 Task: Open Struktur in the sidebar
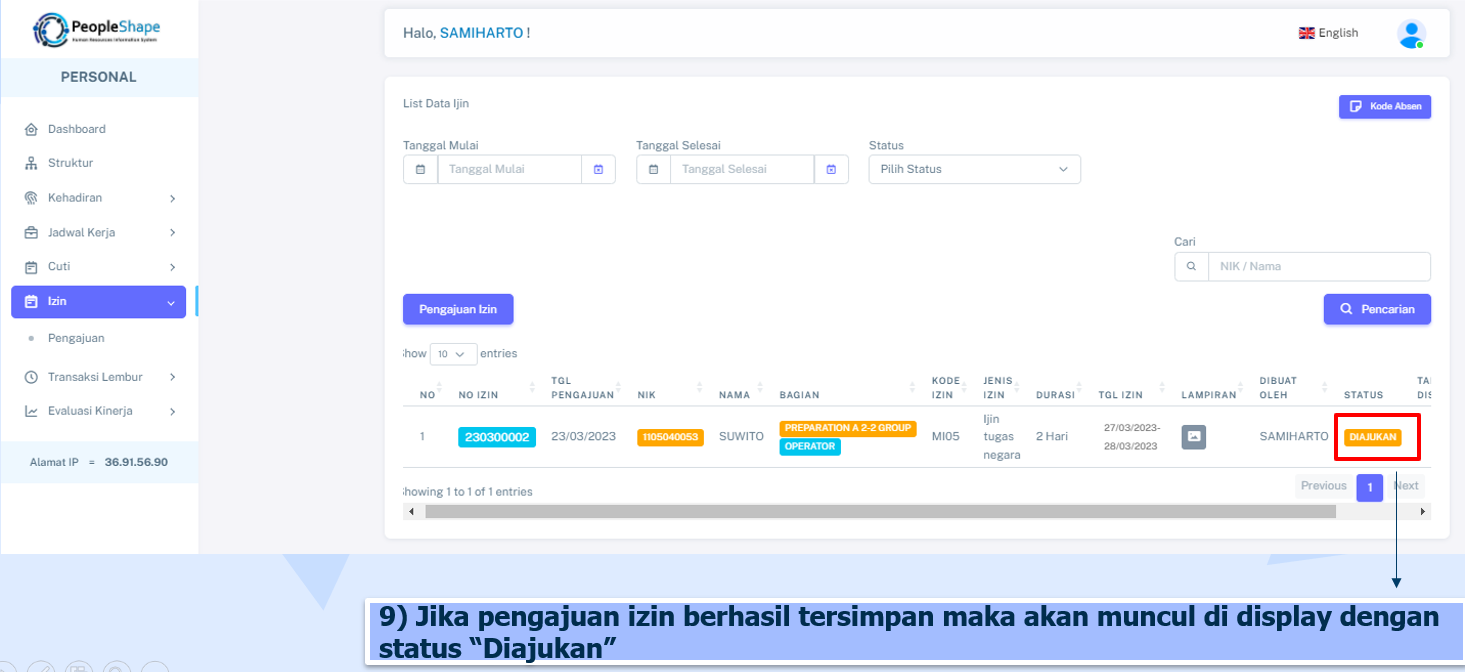point(70,163)
